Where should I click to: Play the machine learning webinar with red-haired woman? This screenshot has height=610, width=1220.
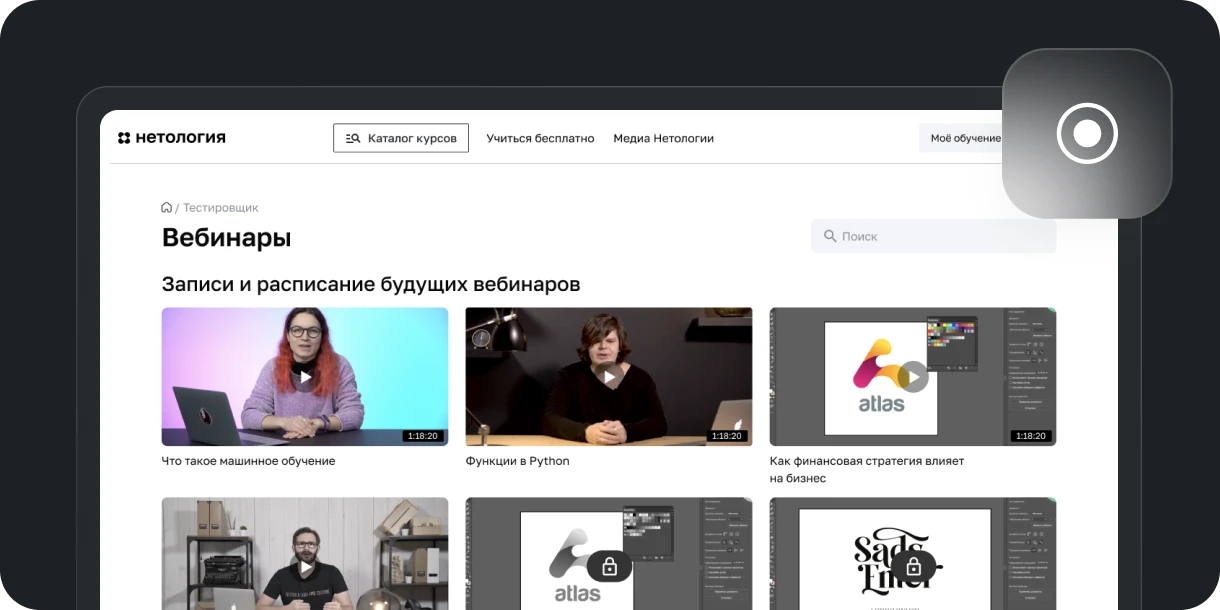click(x=305, y=377)
